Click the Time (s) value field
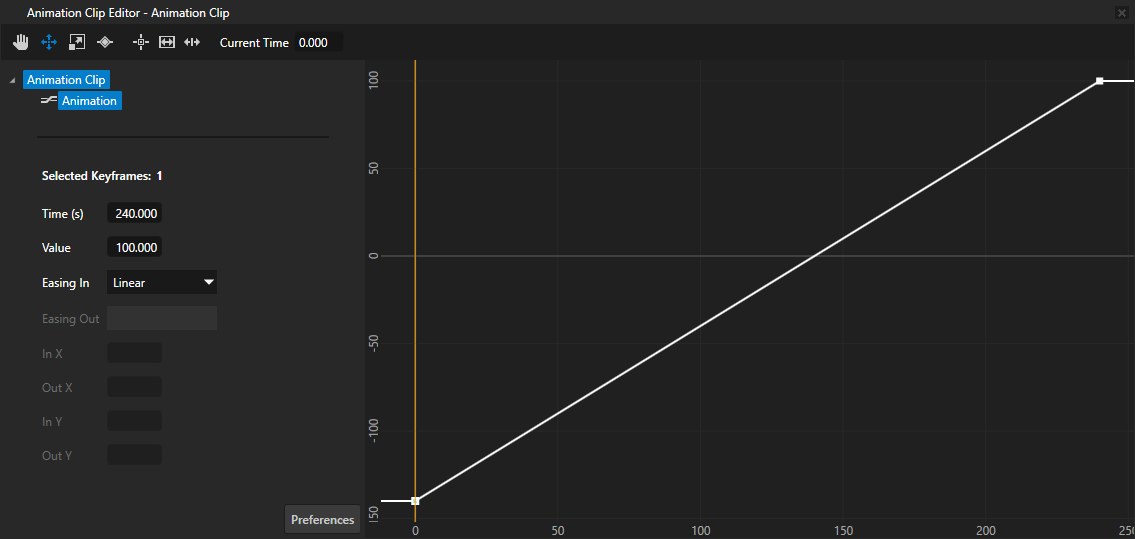1135x539 pixels. point(134,214)
